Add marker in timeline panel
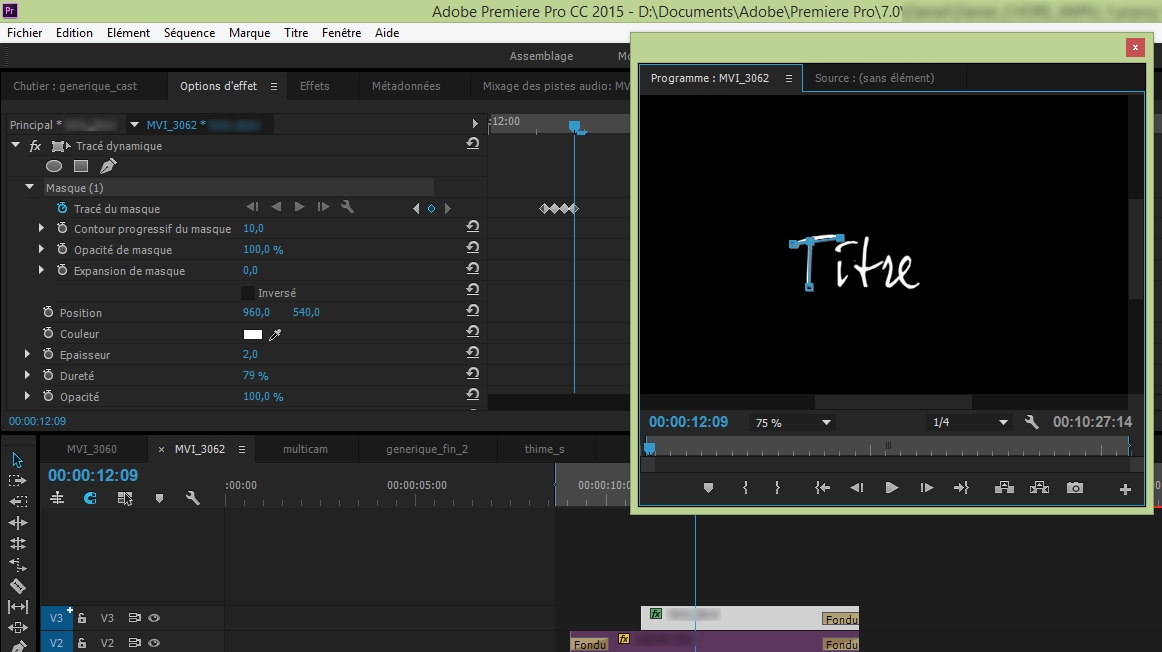This screenshot has width=1162, height=652. 159,499
